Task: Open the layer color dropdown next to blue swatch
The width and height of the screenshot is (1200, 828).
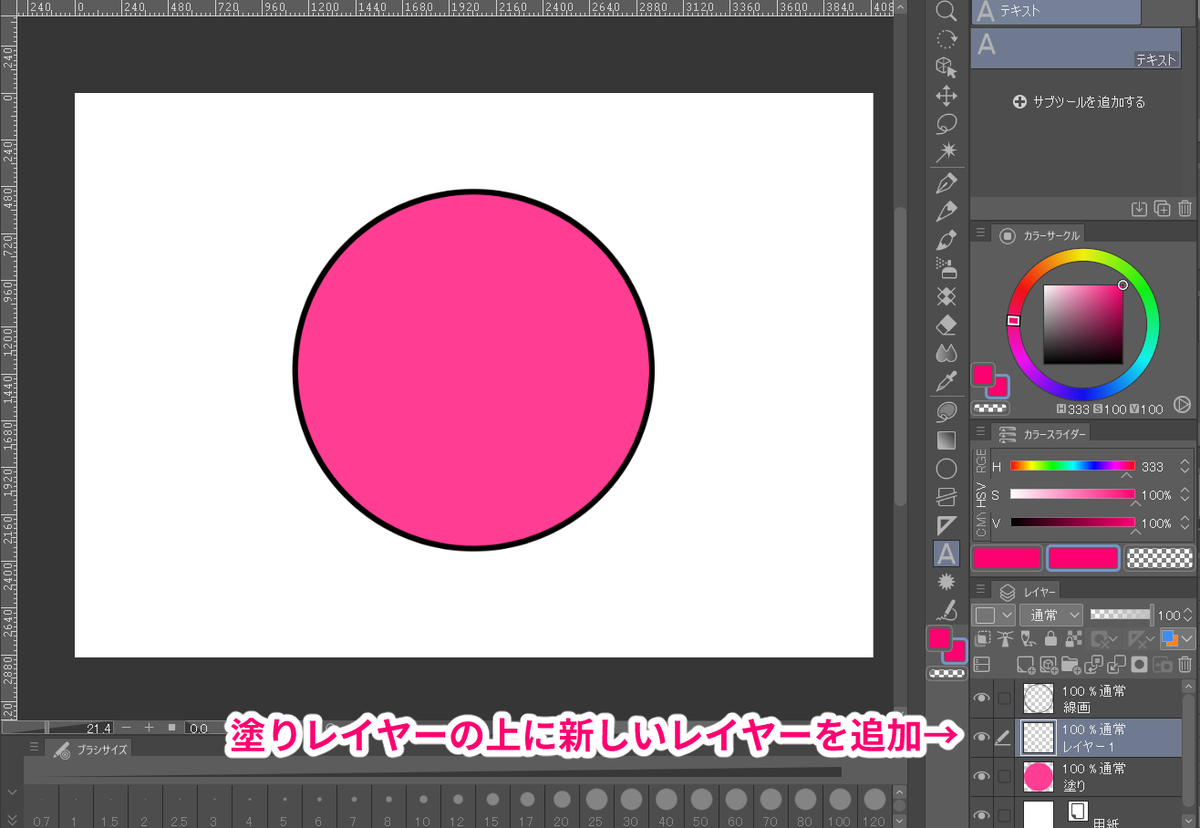Action: (1187, 639)
